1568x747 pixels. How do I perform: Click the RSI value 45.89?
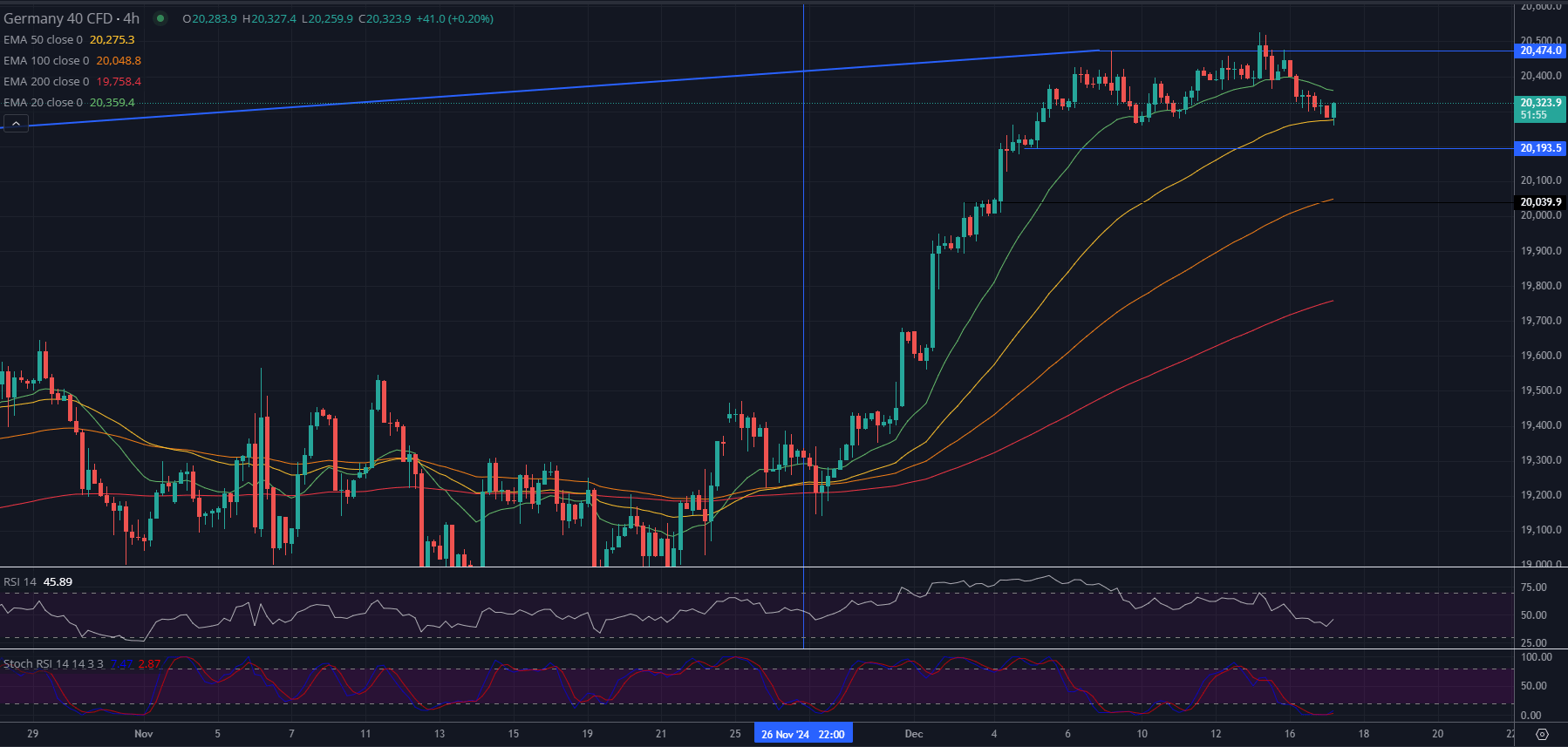click(58, 581)
